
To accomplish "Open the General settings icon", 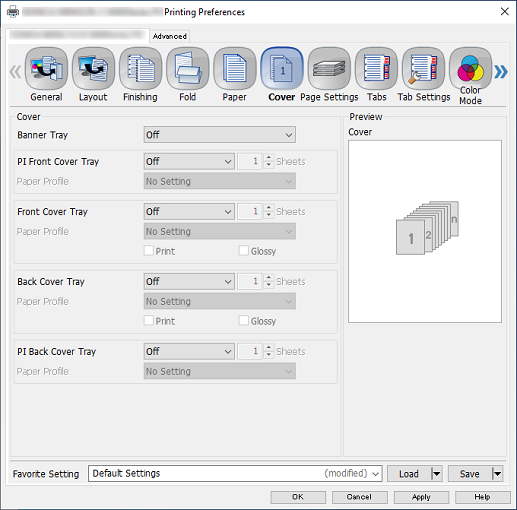I will coord(46,69).
